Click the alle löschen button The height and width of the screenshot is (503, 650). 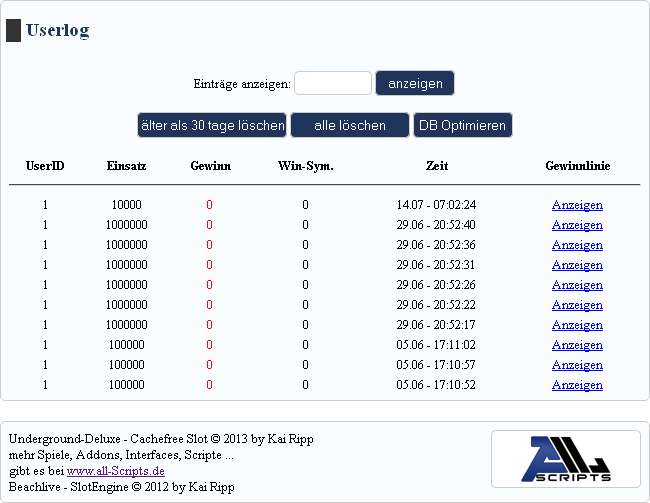(350, 125)
